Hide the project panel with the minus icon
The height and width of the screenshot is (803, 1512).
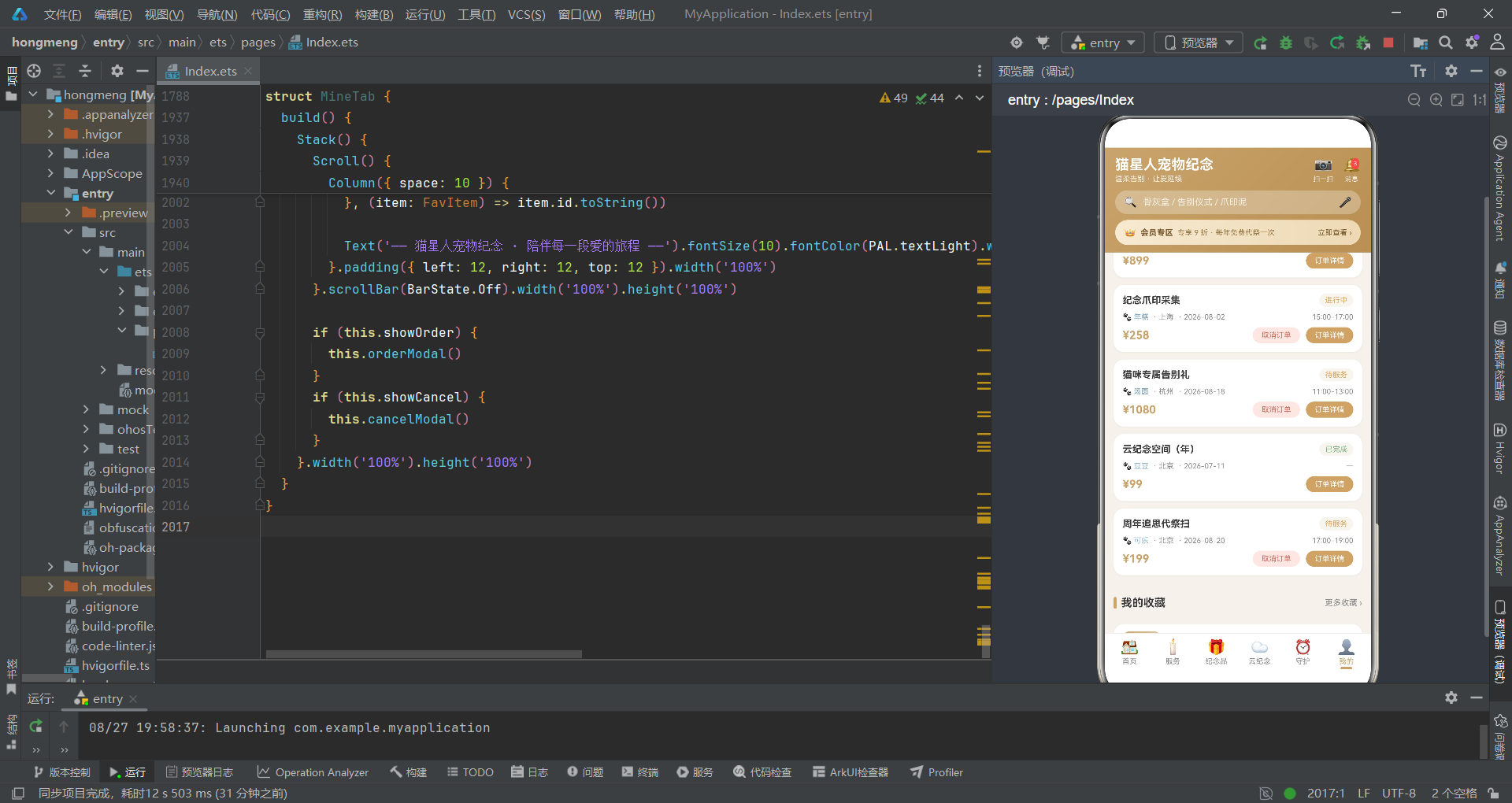pos(143,71)
